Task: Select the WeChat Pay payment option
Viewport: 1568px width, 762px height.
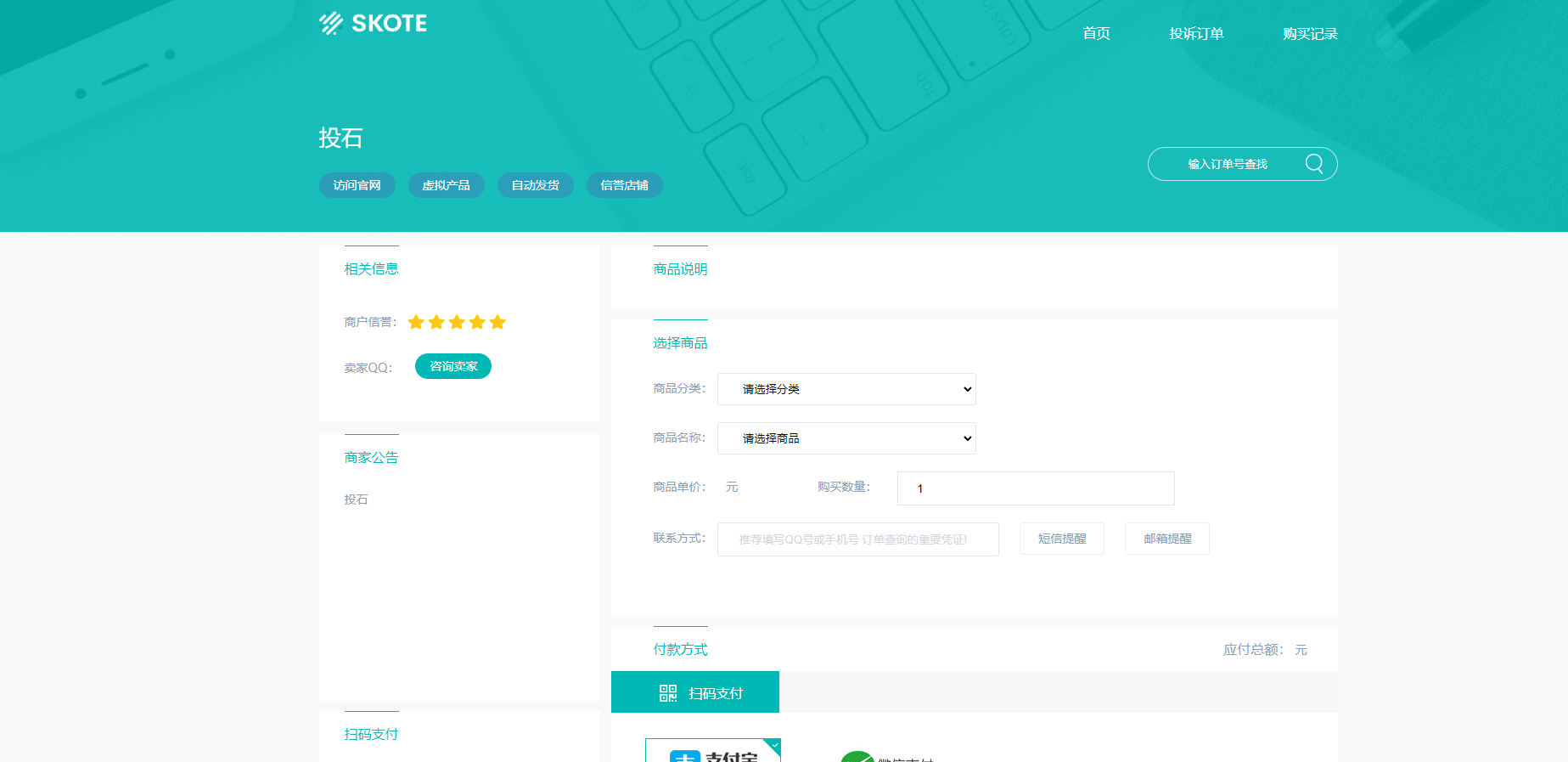Action: (887, 755)
